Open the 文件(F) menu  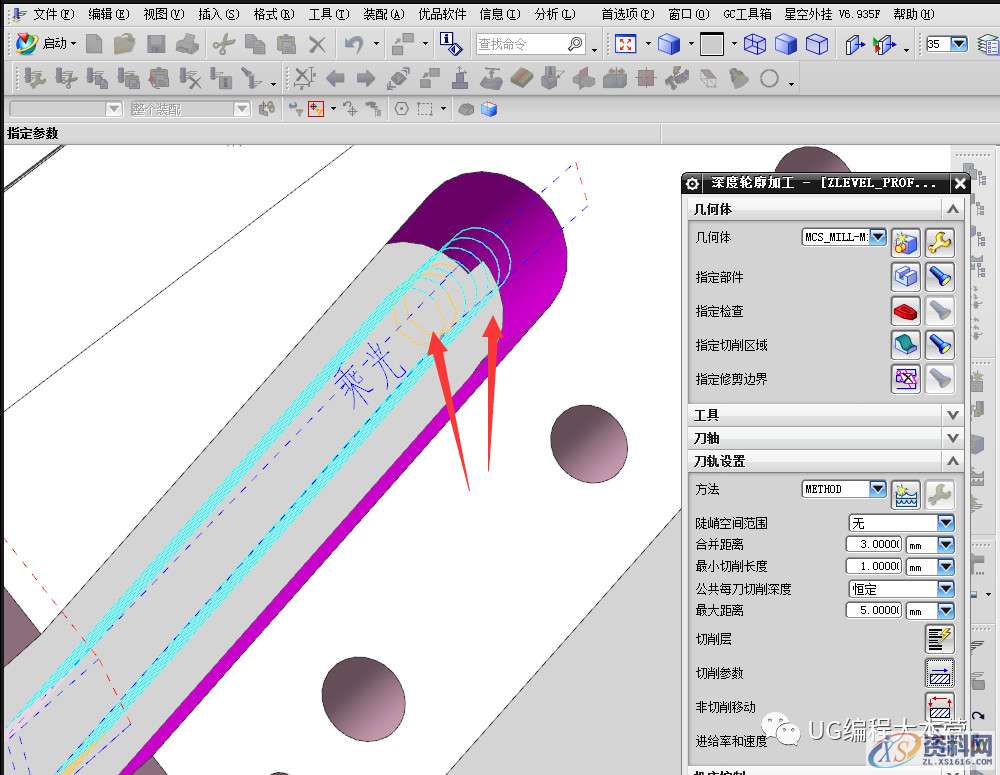(53, 14)
